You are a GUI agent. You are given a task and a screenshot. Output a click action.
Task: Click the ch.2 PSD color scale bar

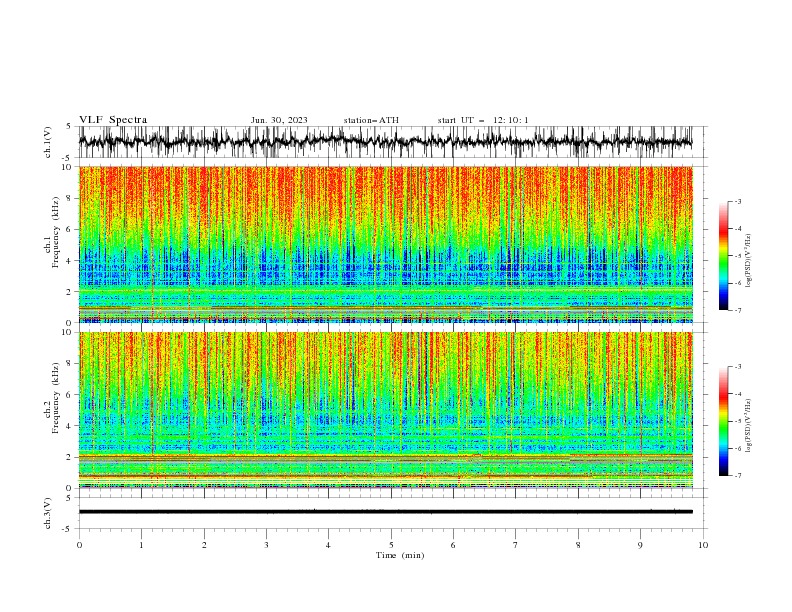pyautogui.click(x=724, y=421)
